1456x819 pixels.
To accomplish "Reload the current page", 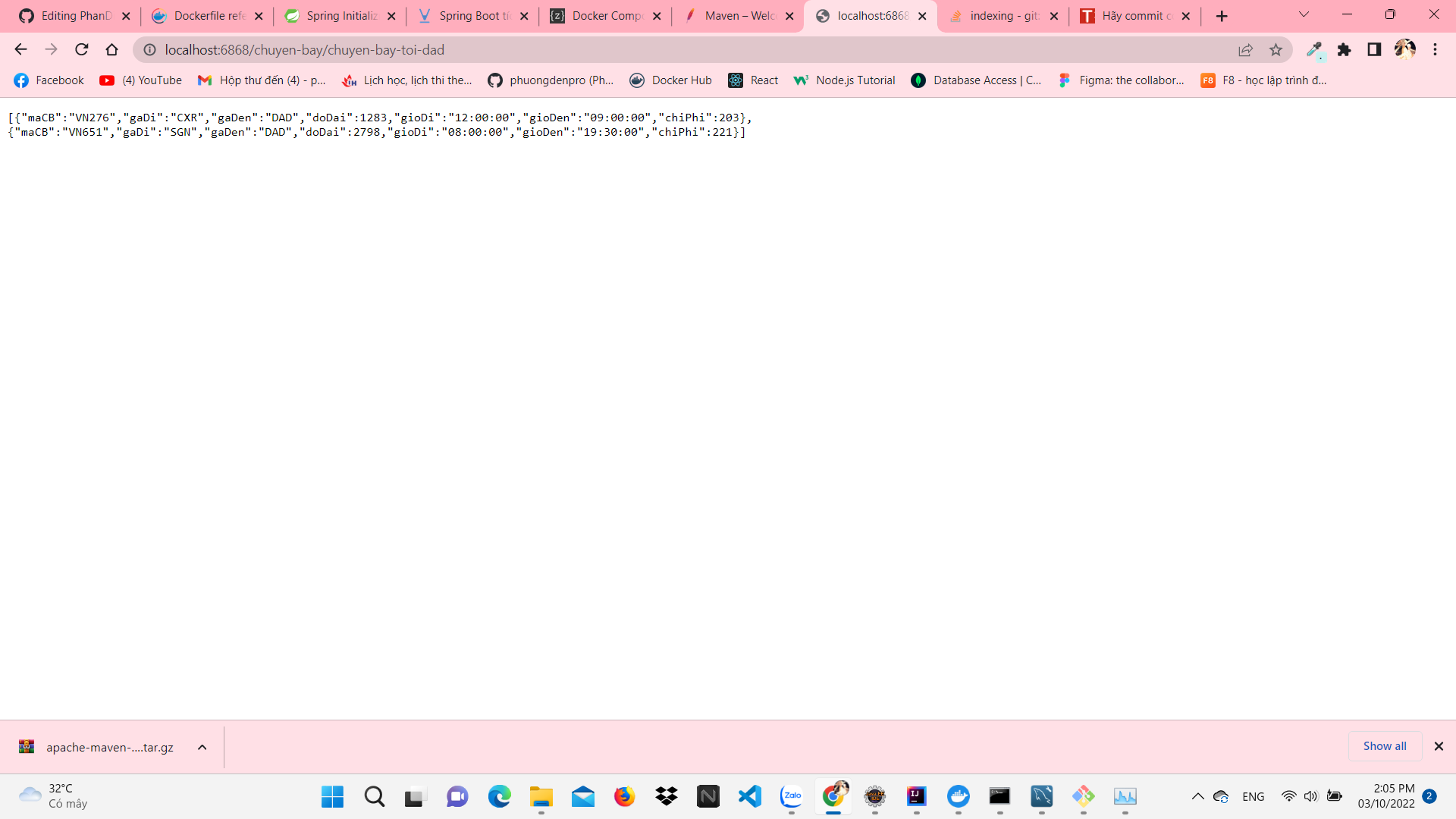I will point(81,49).
